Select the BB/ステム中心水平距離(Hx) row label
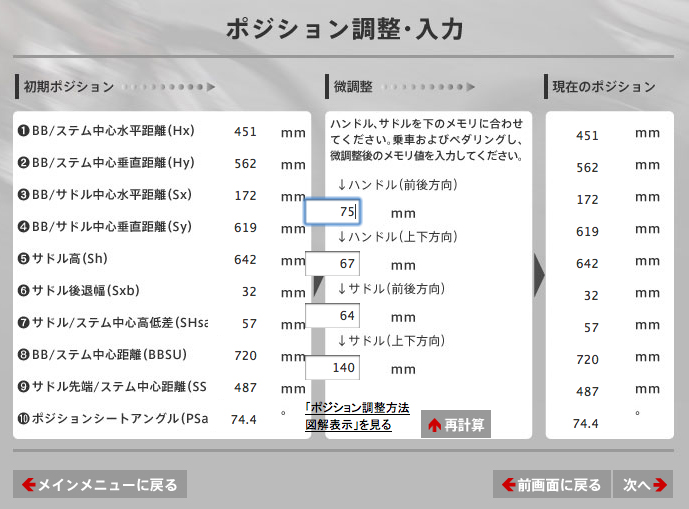This screenshot has width=689, height=509. click(106, 131)
